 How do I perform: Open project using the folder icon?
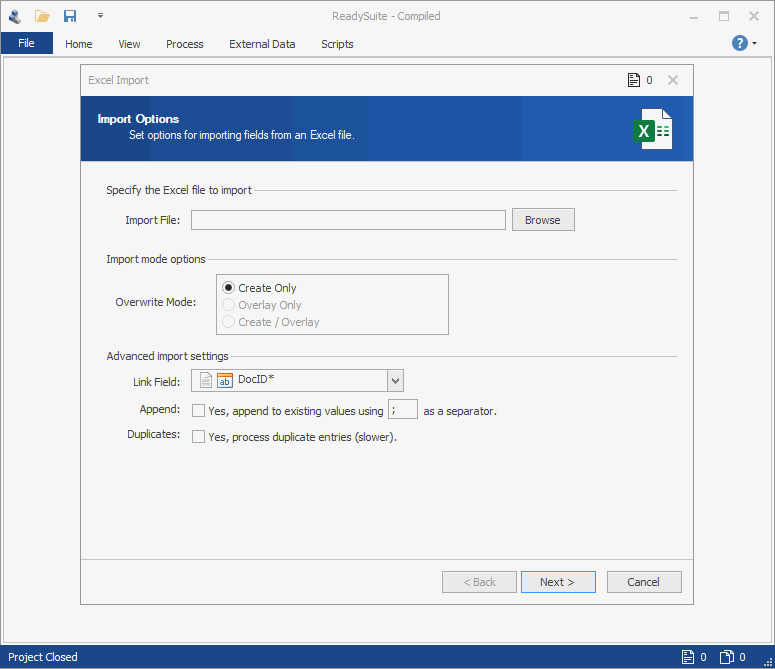[x=42, y=16]
